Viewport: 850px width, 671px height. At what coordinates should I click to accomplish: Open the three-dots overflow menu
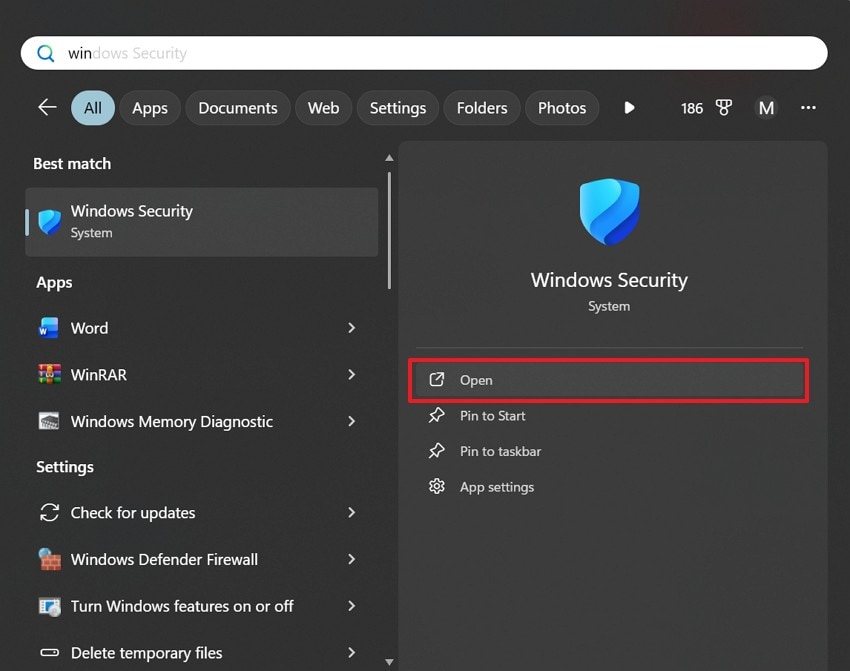point(807,107)
